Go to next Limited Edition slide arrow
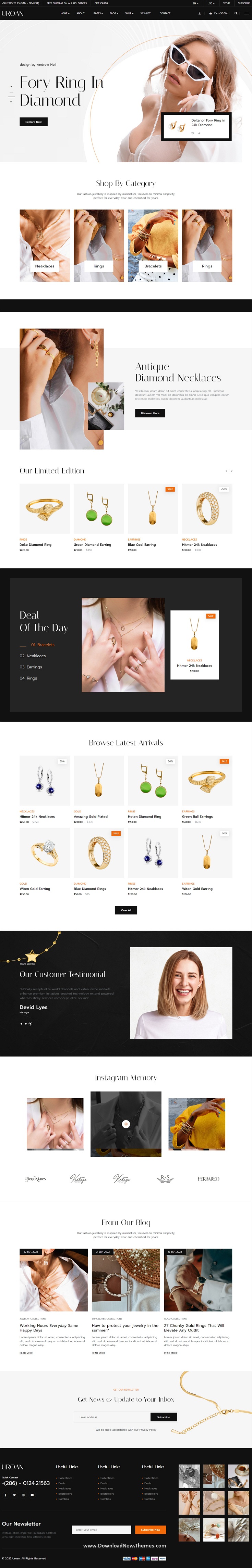This screenshot has height=1568, width=252. tap(232, 470)
